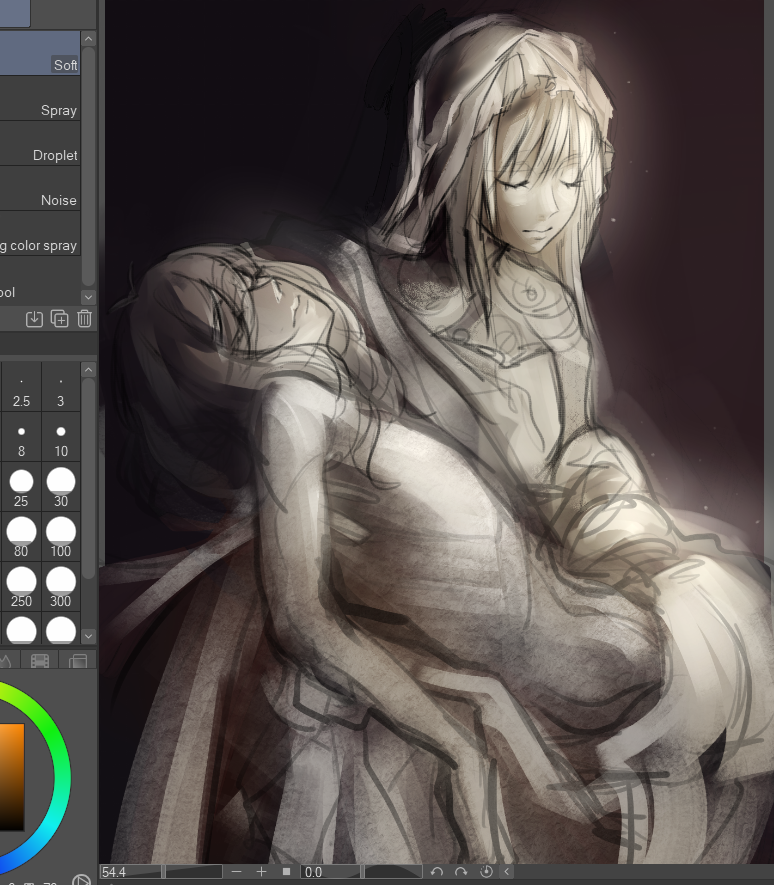The image size is (774, 885).
Task: Select the color spray sub tool
Action: pyautogui.click(x=40, y=234)
